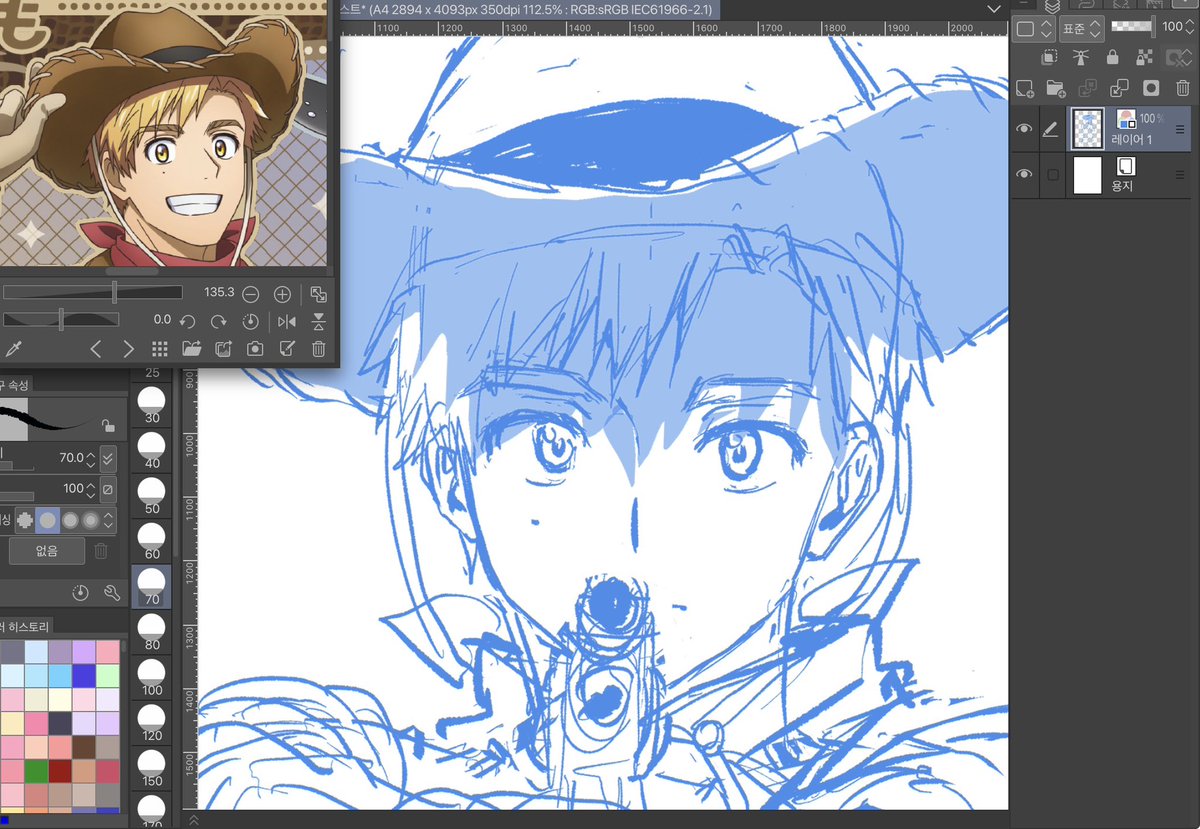This screenshot has height=829, width=1200.
Task: Show the next sub view image
Action: [x=128, y=349]
